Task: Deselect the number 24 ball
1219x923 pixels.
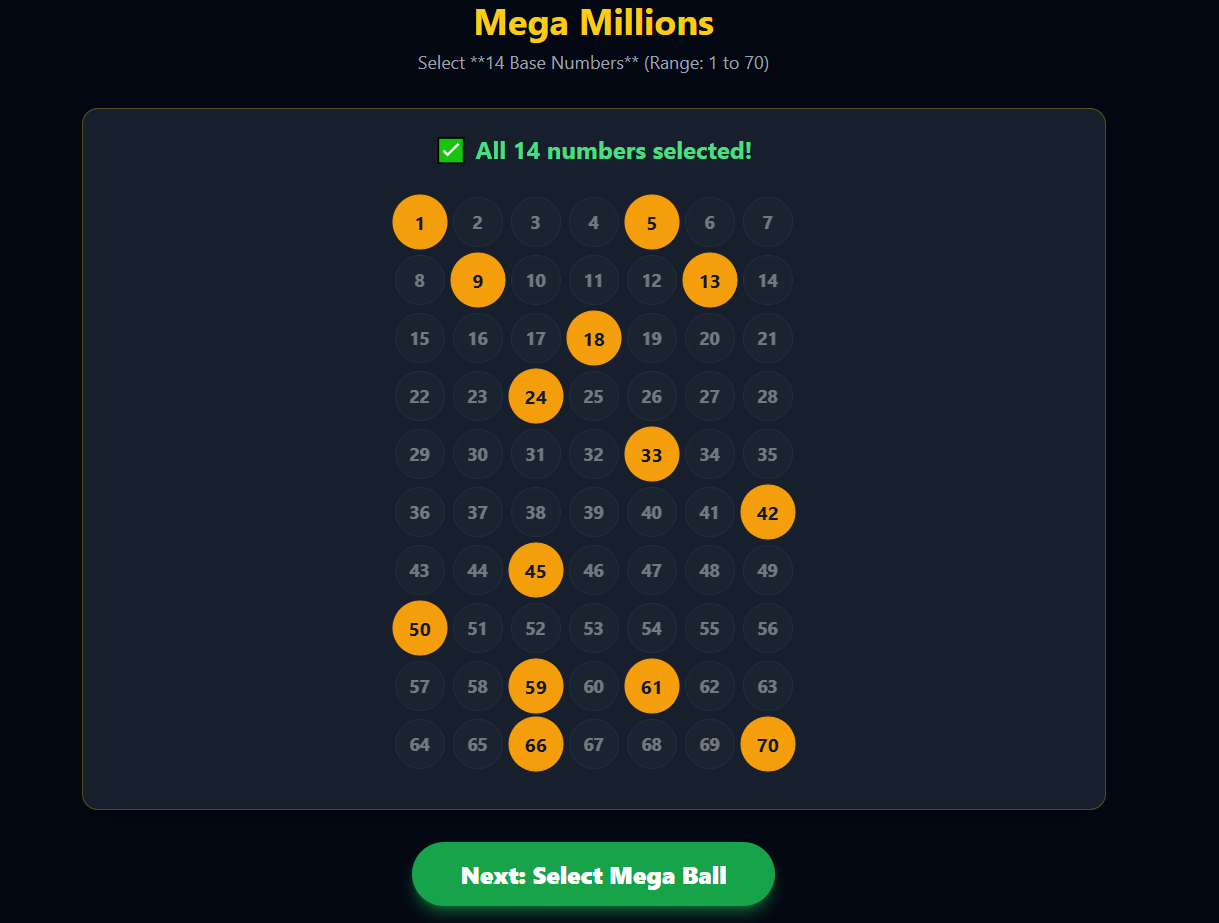Action: (535, 396)
